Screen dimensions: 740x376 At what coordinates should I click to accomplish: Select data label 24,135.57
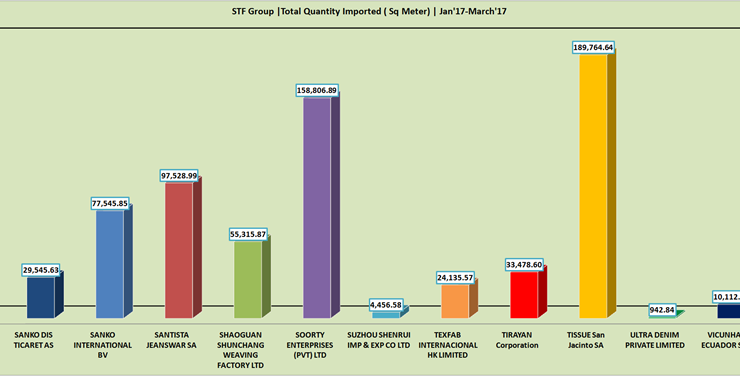[455, 278]
